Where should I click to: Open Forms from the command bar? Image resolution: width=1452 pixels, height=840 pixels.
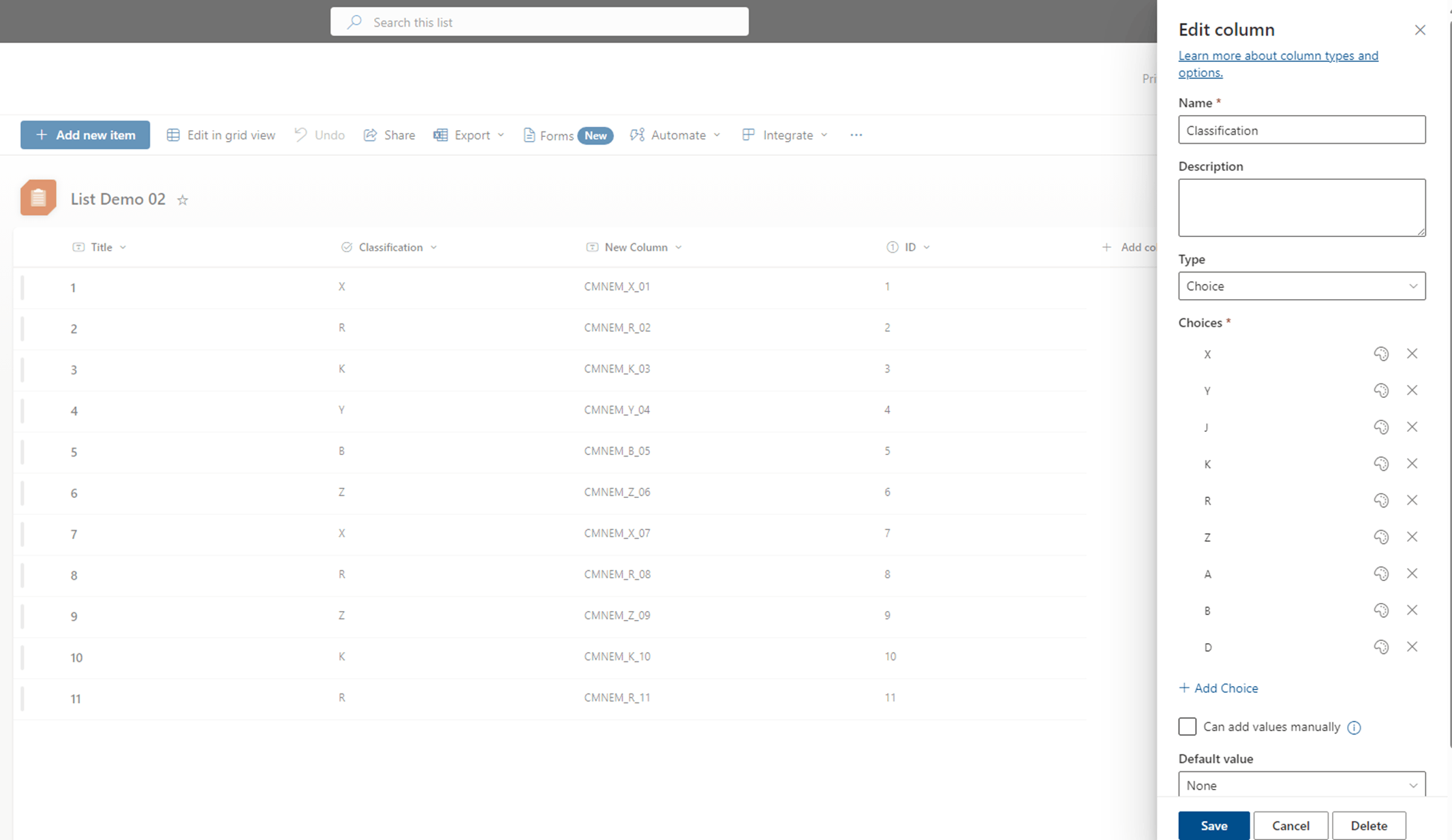(568, 136)
